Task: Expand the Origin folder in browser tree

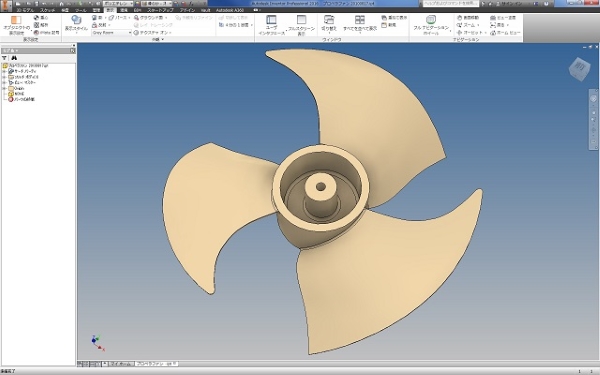Action: coord(4,88)
